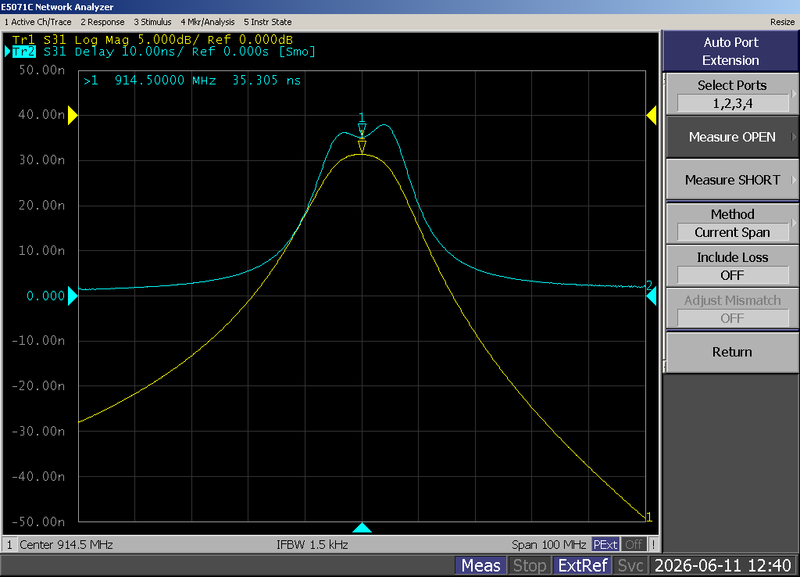Click the ExtRef status indicator

pos(583,566)
